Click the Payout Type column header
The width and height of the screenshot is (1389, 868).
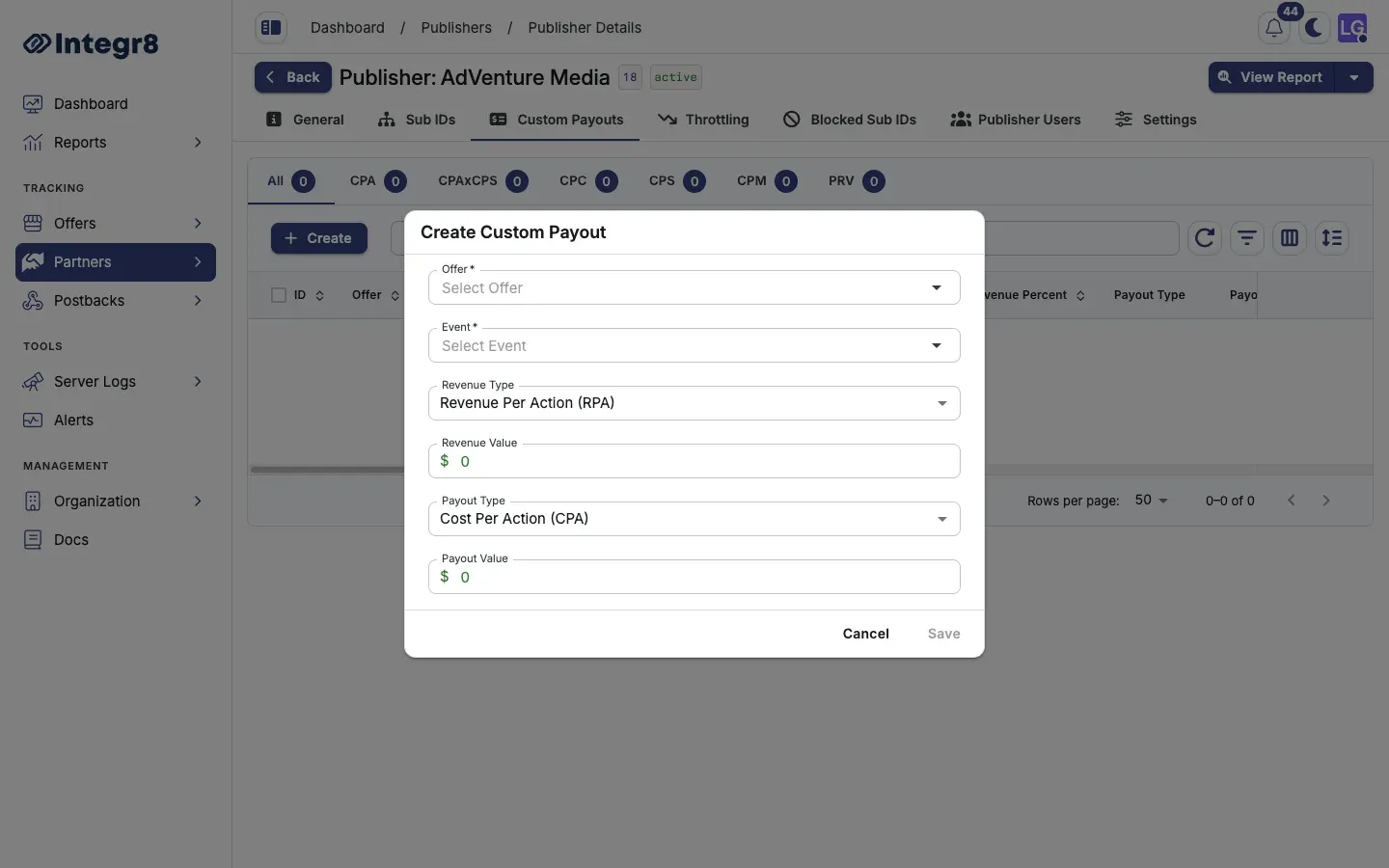(1149, 295)
